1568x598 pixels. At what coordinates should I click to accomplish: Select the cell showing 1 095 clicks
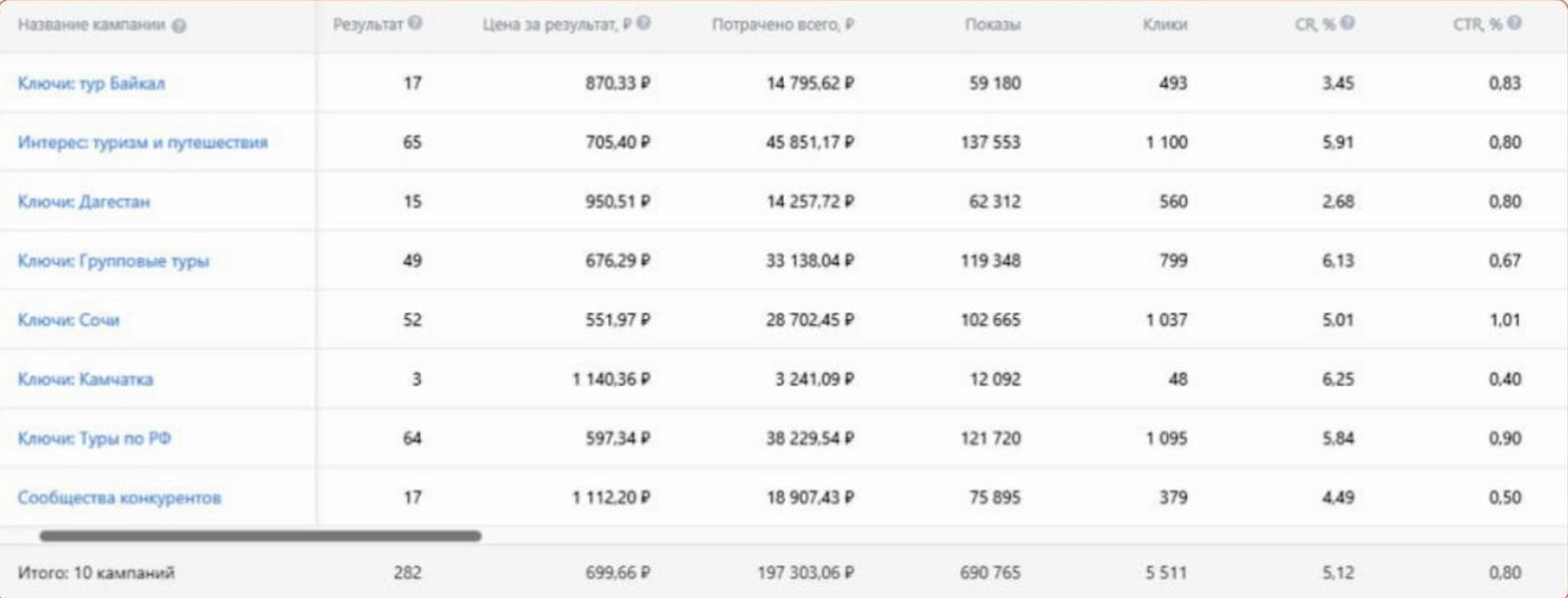coord(1167,438)
